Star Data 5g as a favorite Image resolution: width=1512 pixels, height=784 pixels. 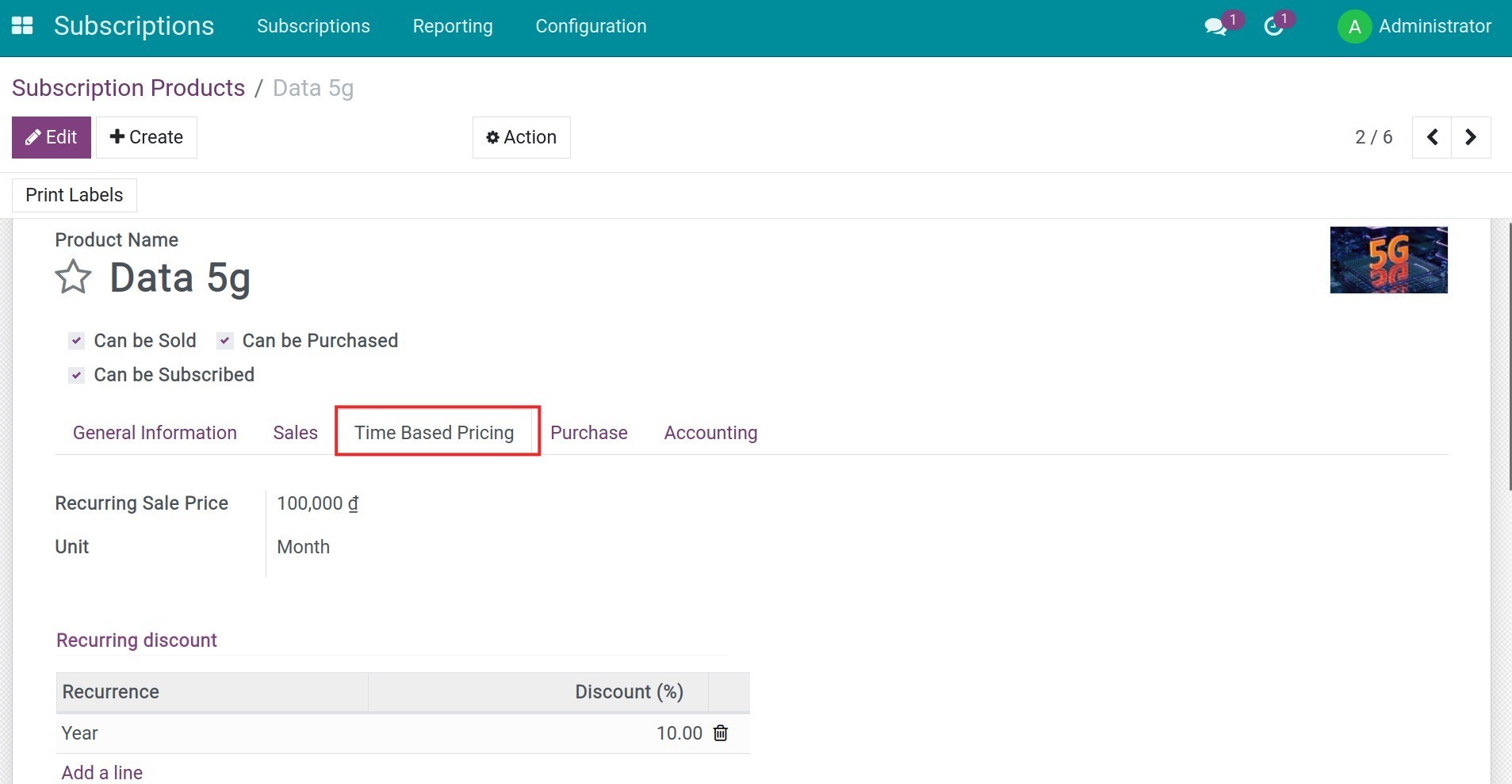point(72,277)
